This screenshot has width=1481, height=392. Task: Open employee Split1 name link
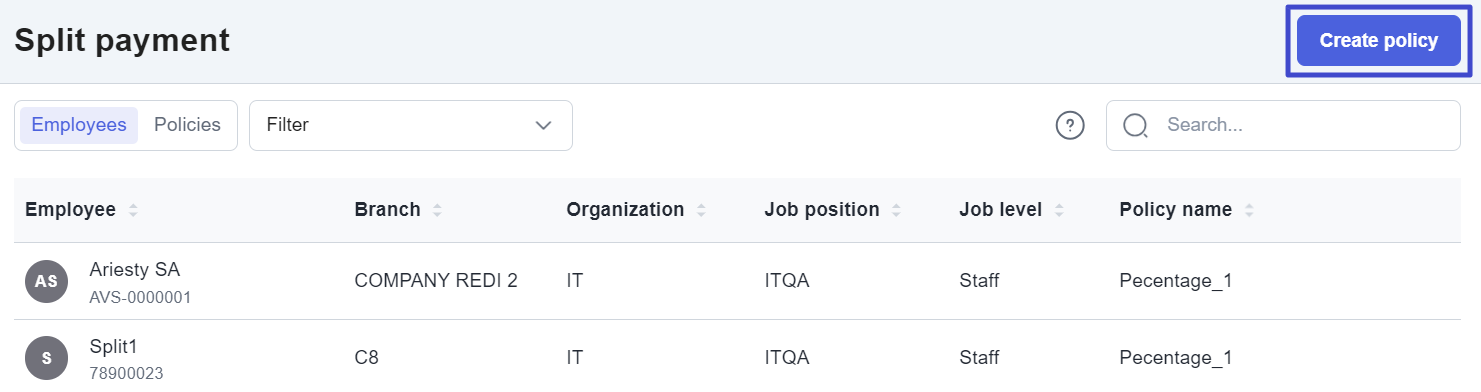pyautogui.click(x=113, y=346)
